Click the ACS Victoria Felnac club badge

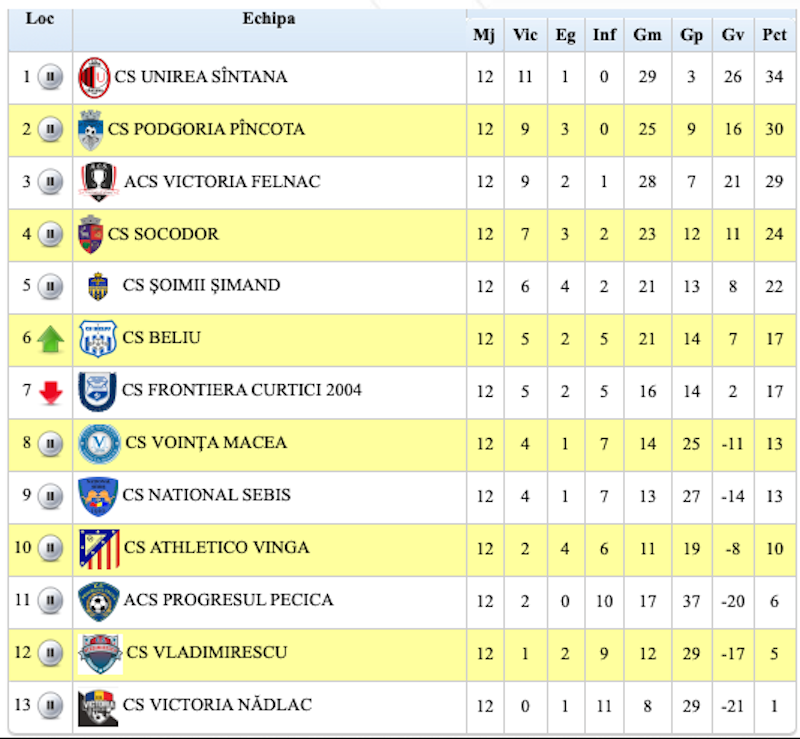point(99,182)
